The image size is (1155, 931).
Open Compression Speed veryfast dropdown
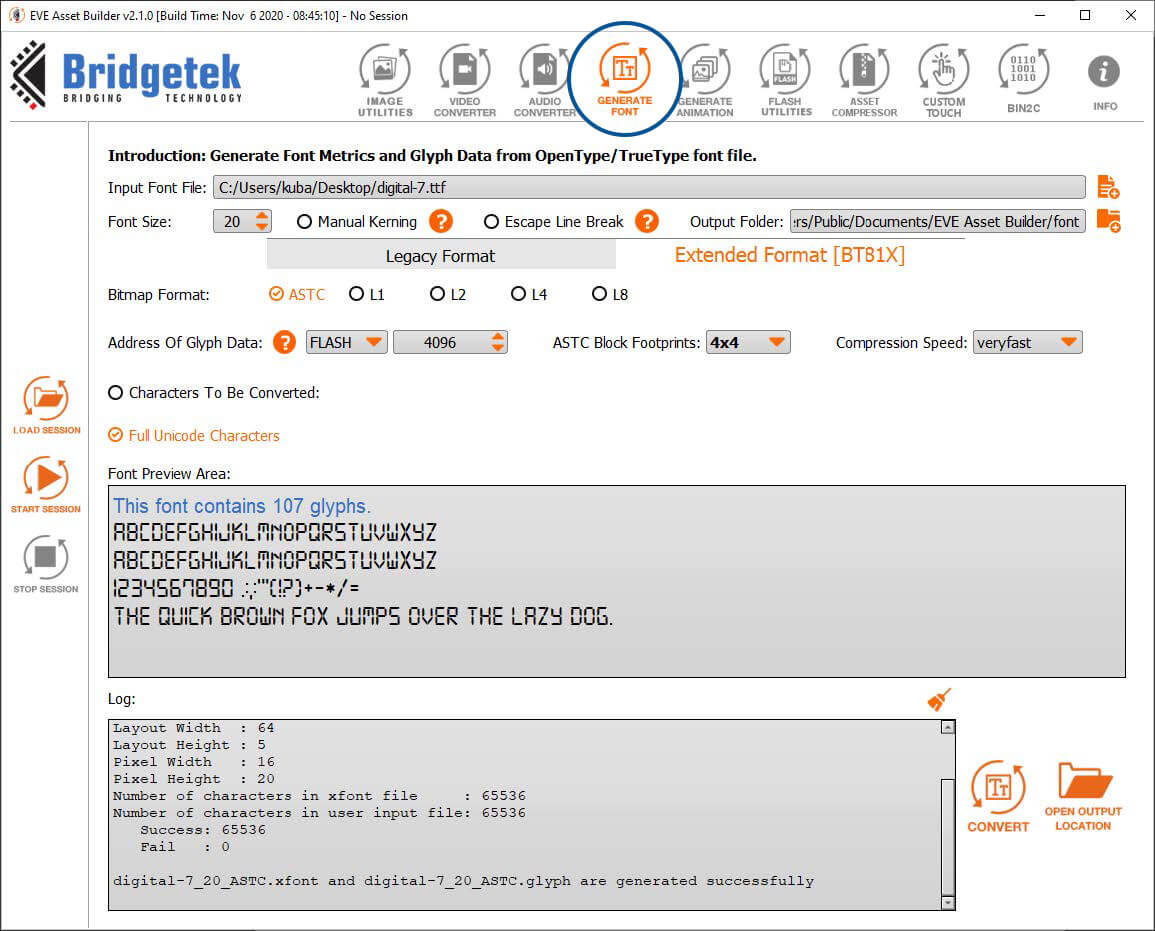click(1028, 342)
